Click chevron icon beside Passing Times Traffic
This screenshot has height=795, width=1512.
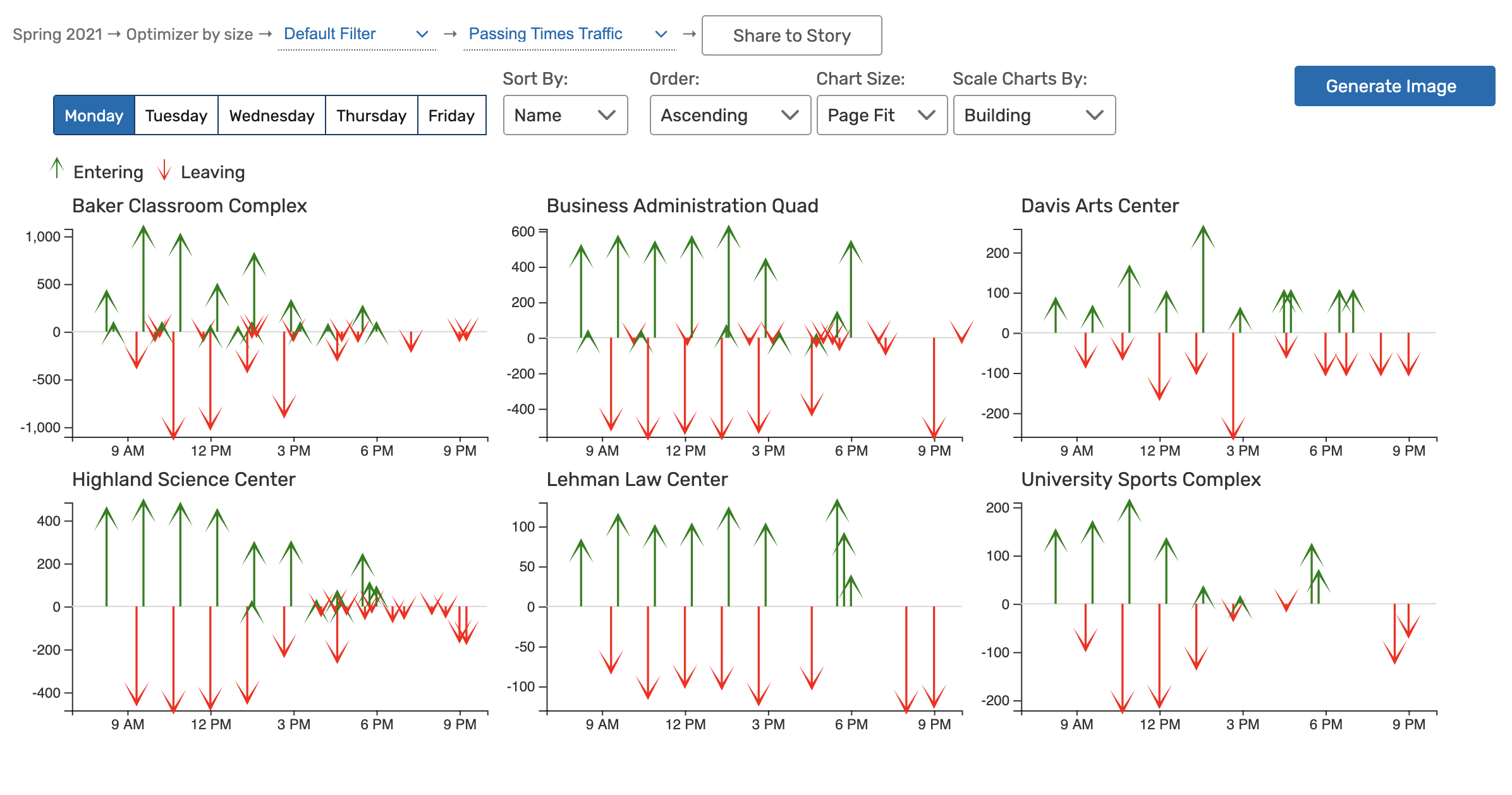tap(661, 34)
